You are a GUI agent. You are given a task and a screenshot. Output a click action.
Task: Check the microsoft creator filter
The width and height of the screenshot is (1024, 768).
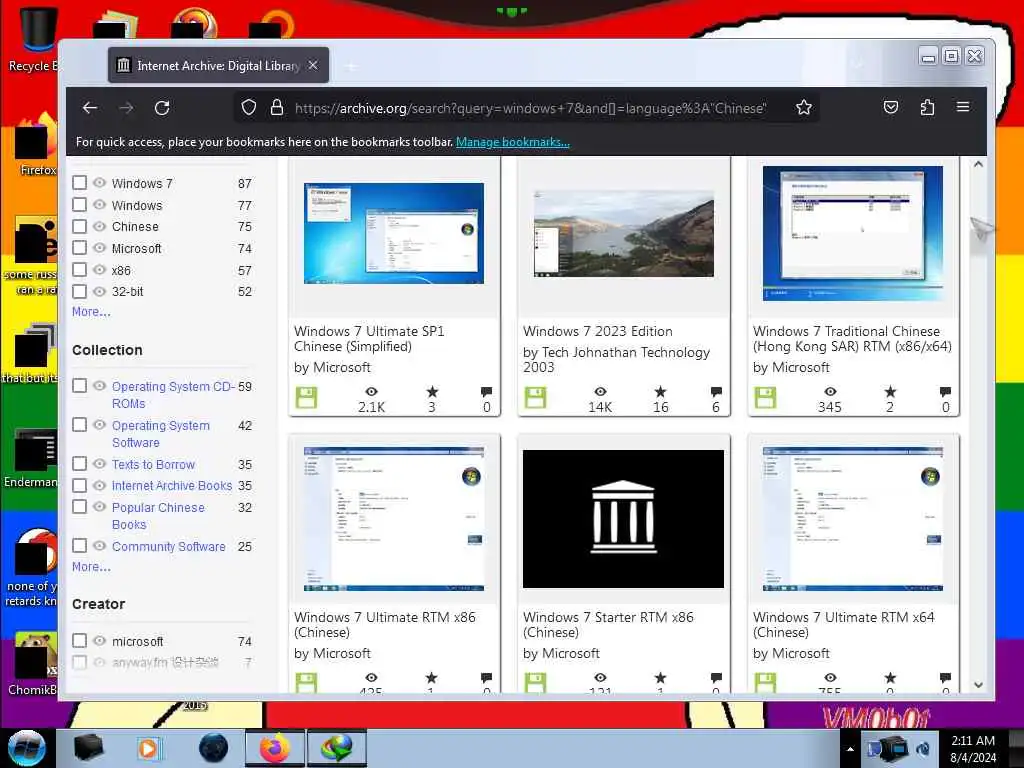tap(80, 641)
